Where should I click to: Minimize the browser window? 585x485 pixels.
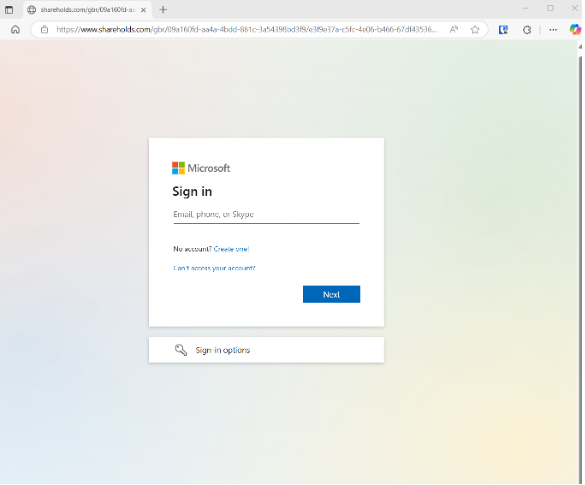click(x=526, y=9)
